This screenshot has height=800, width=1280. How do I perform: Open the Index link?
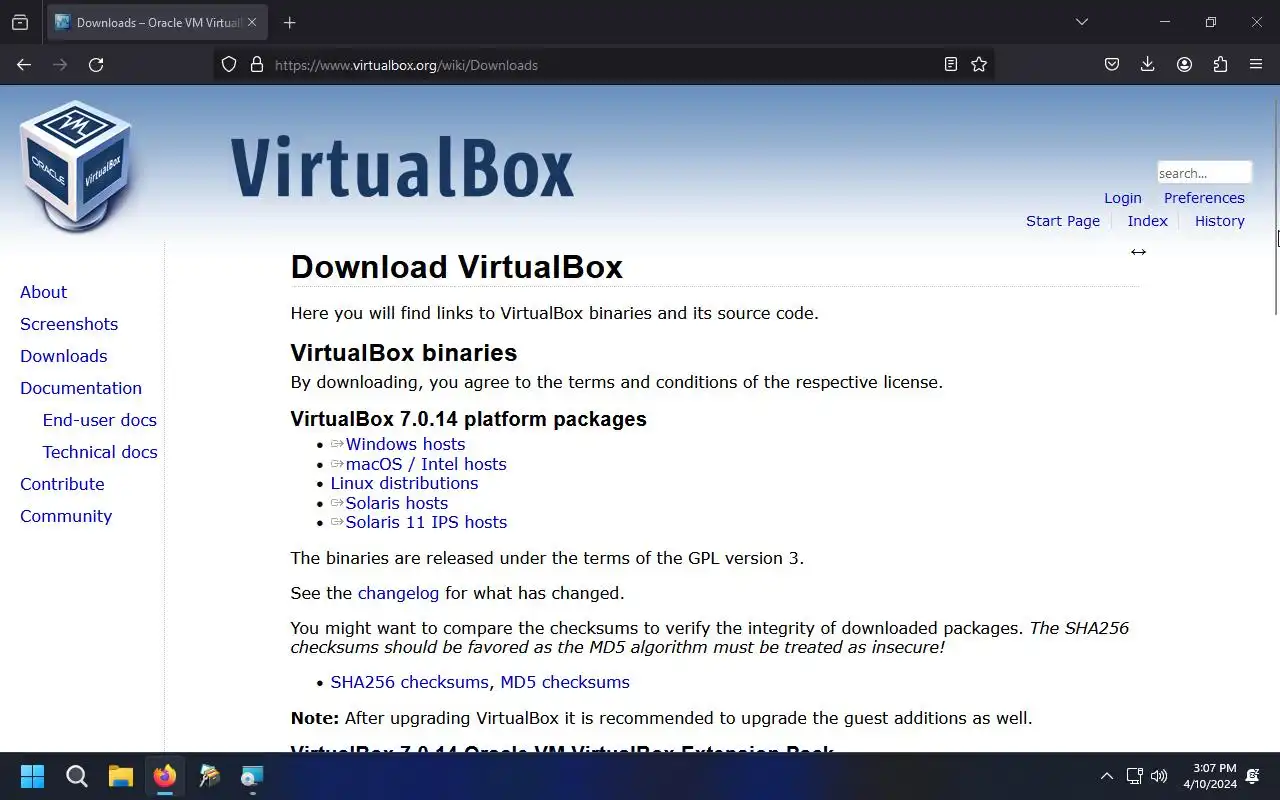tap(1148, 221)
